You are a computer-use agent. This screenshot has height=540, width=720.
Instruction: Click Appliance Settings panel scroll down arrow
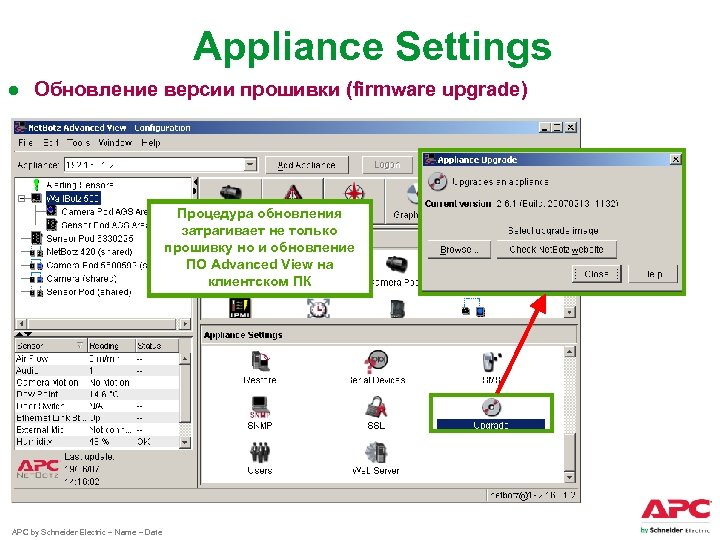coord(569,477)
